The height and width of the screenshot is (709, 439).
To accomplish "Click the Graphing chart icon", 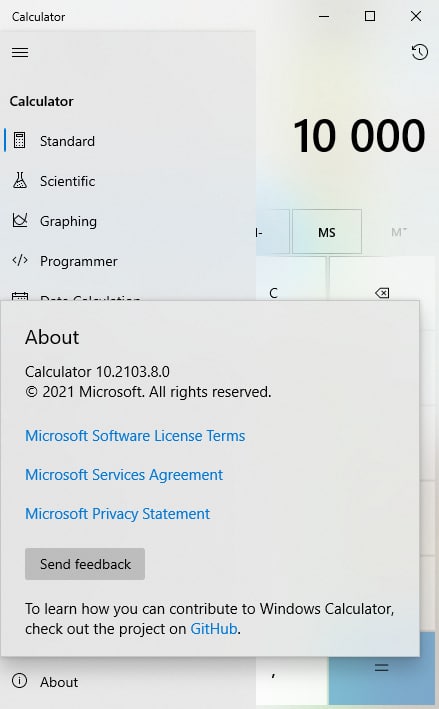I will click(20, 220).
